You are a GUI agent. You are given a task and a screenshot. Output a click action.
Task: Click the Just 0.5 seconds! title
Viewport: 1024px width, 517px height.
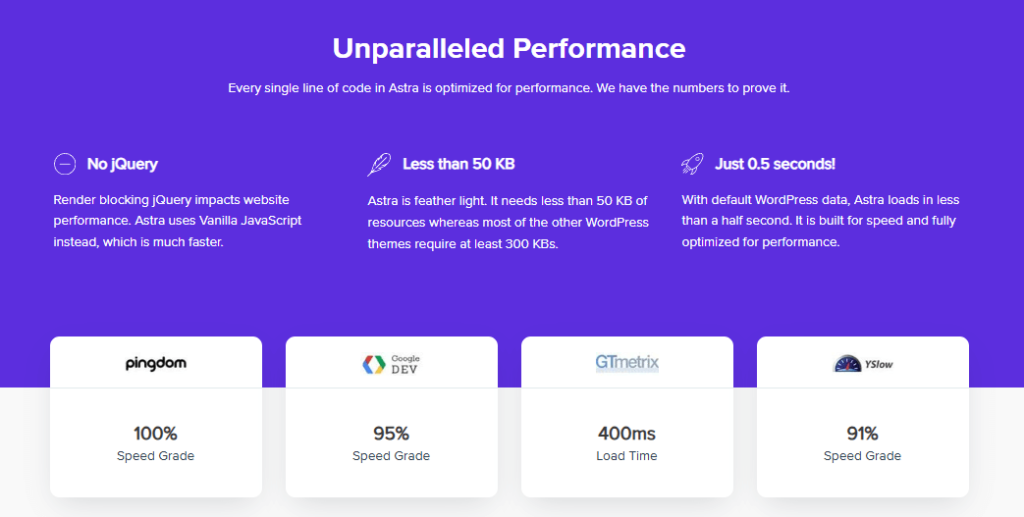(x=774, y=164)
